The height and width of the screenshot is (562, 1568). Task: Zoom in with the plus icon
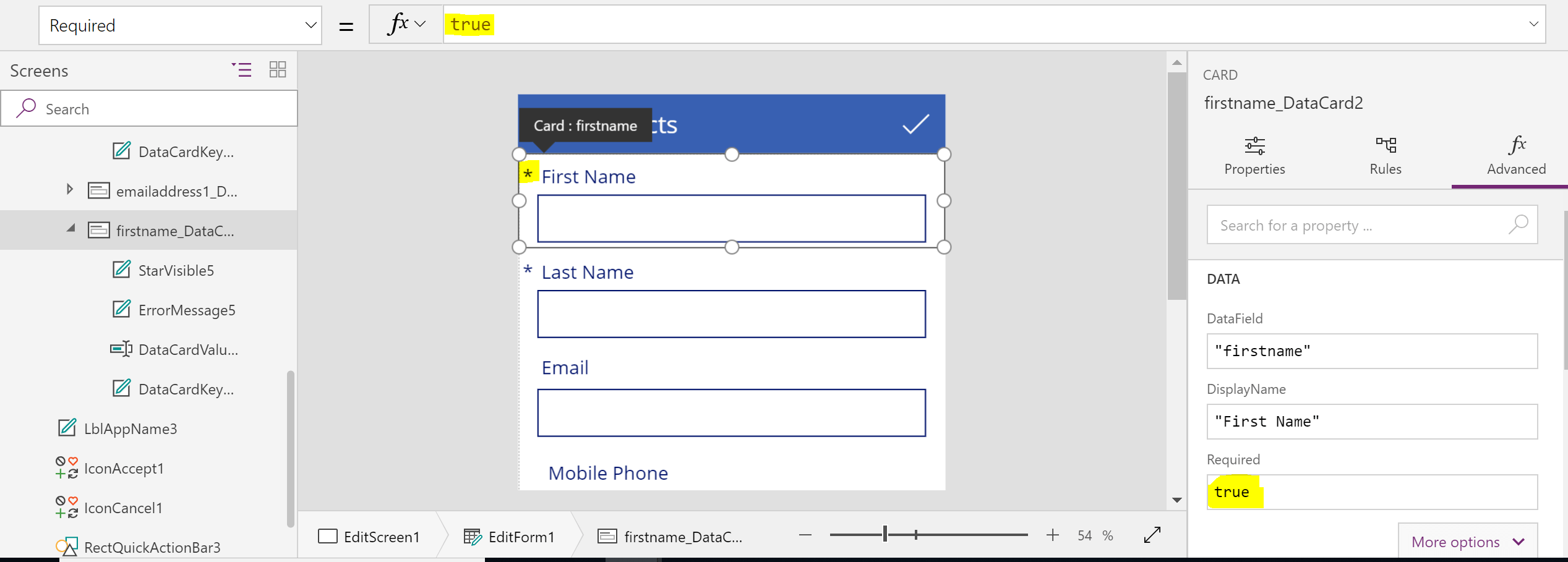(x=1052, y=535)
